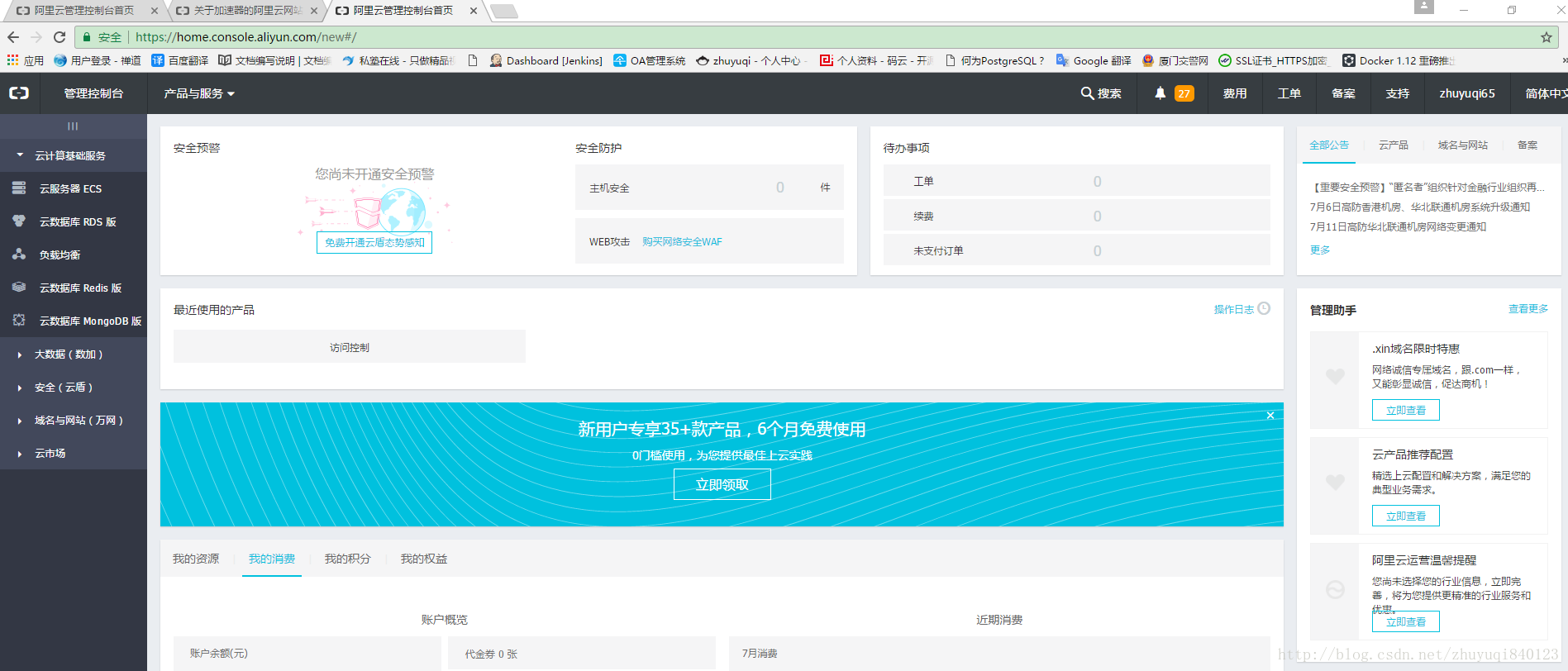Expand 安全（云盾）in sidebar
The image size is (1568, 671).
pyautogui.click(x=74, y=387)
